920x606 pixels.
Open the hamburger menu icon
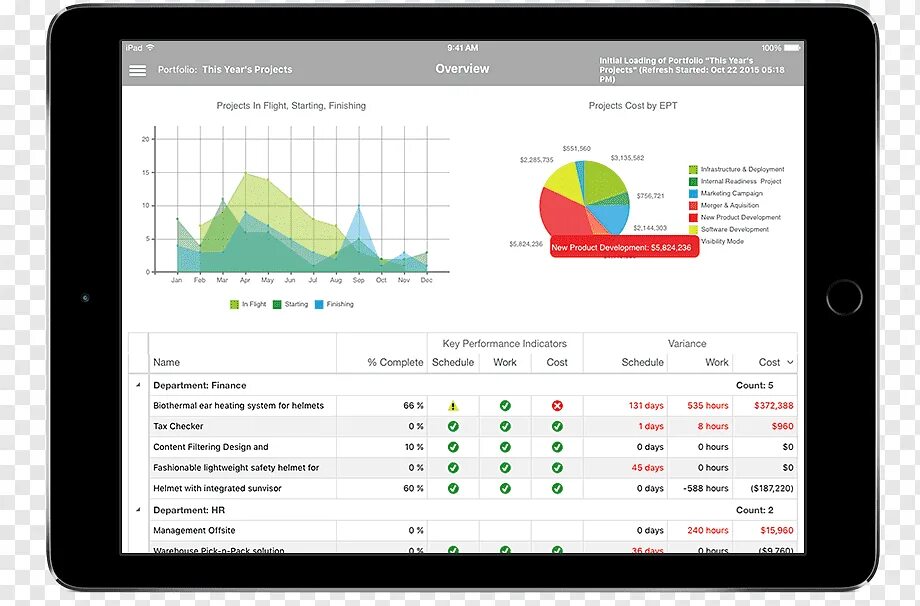pyautogui.click(x=137, y=70)
